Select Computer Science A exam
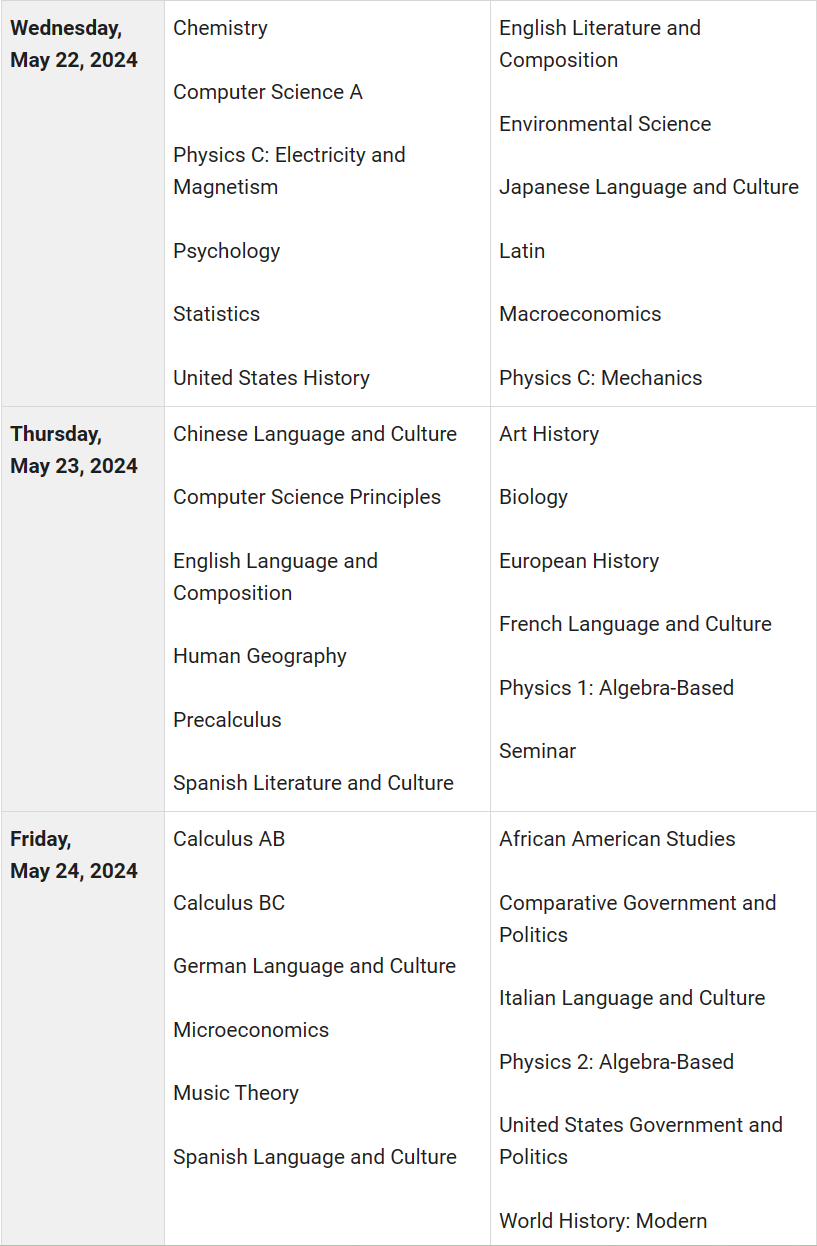 (x=267, y=92)
